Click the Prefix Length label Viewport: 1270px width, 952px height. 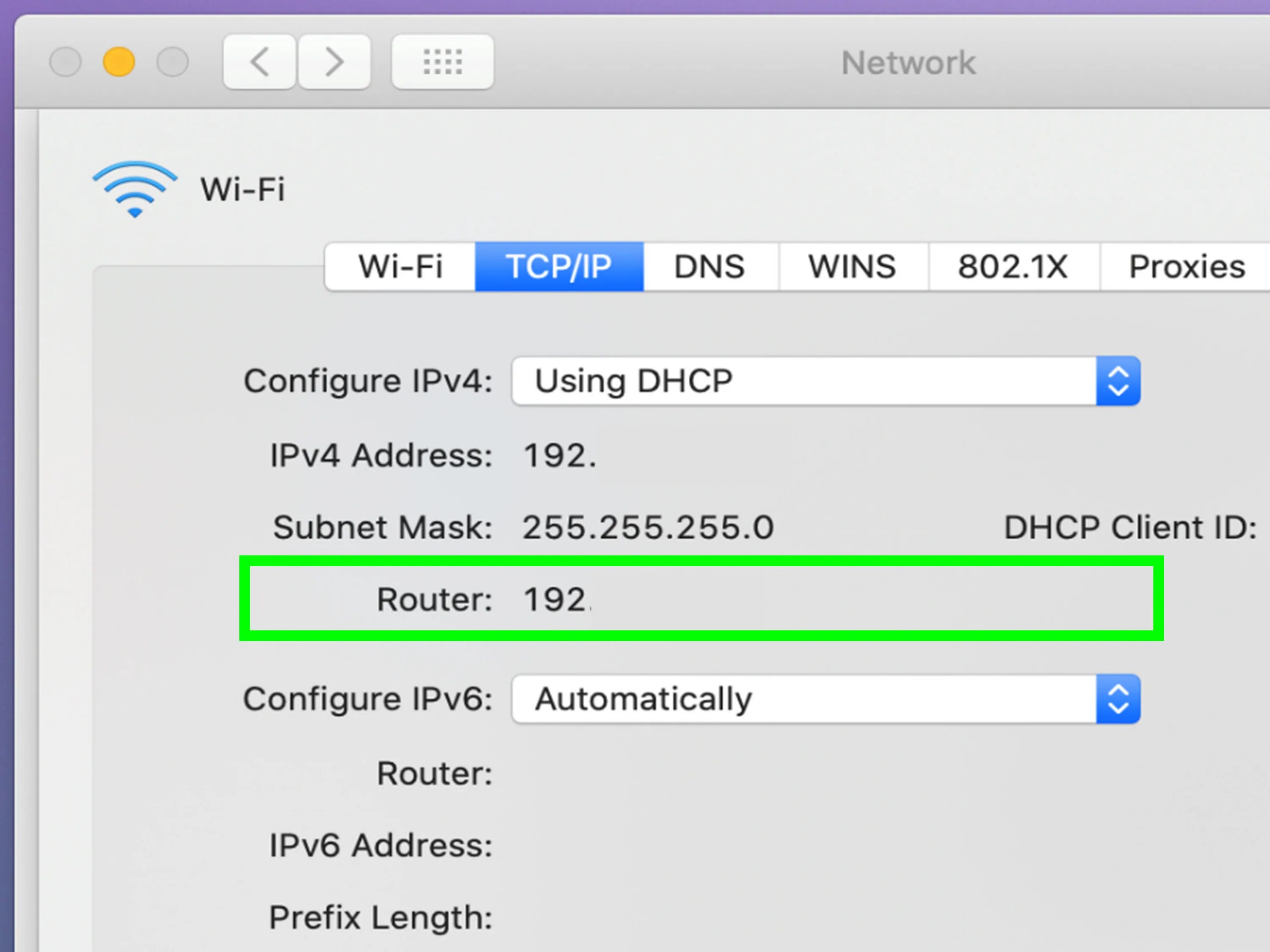[x=381, y=918]
